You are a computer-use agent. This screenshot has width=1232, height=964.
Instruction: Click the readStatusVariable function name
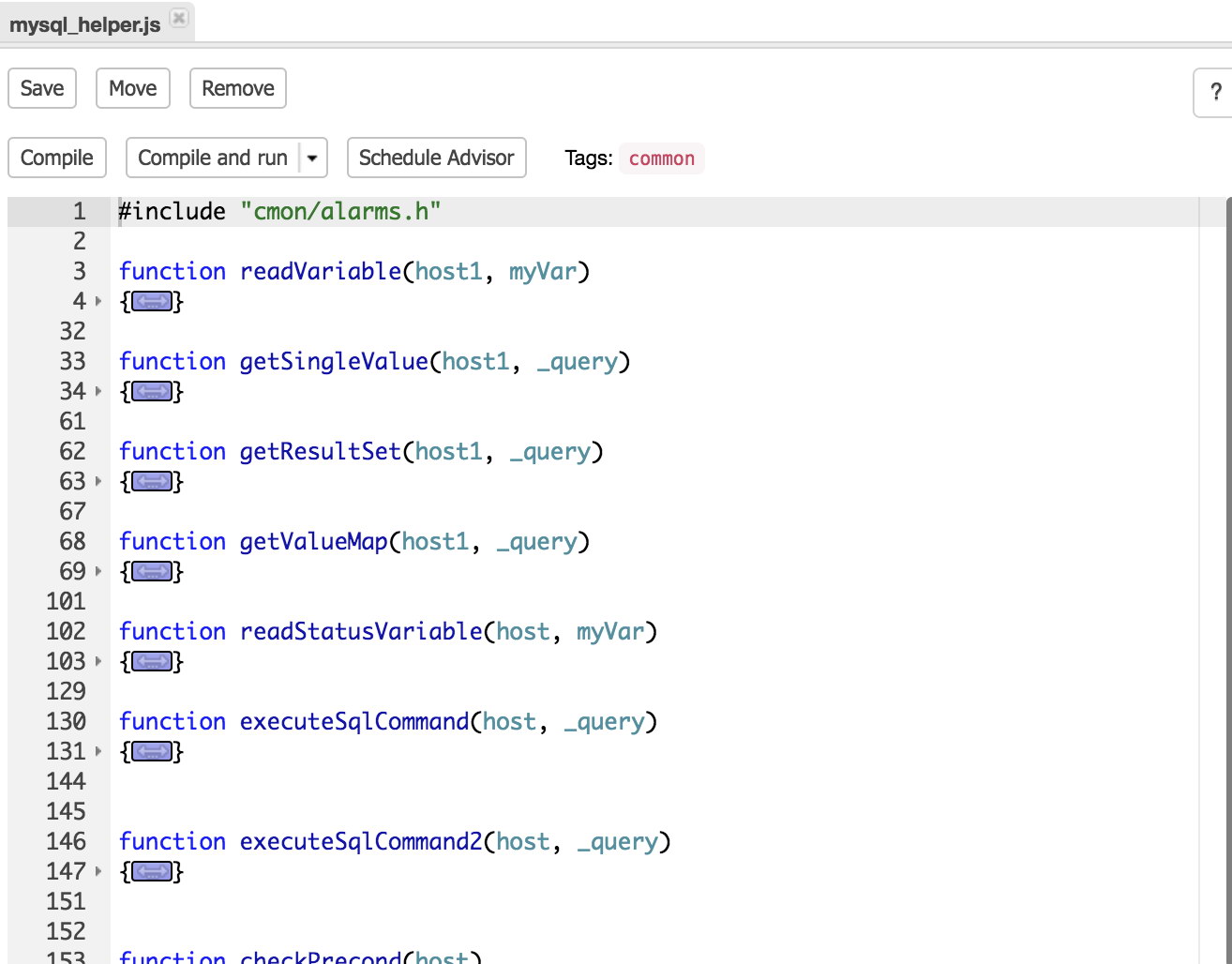point(361,631)
